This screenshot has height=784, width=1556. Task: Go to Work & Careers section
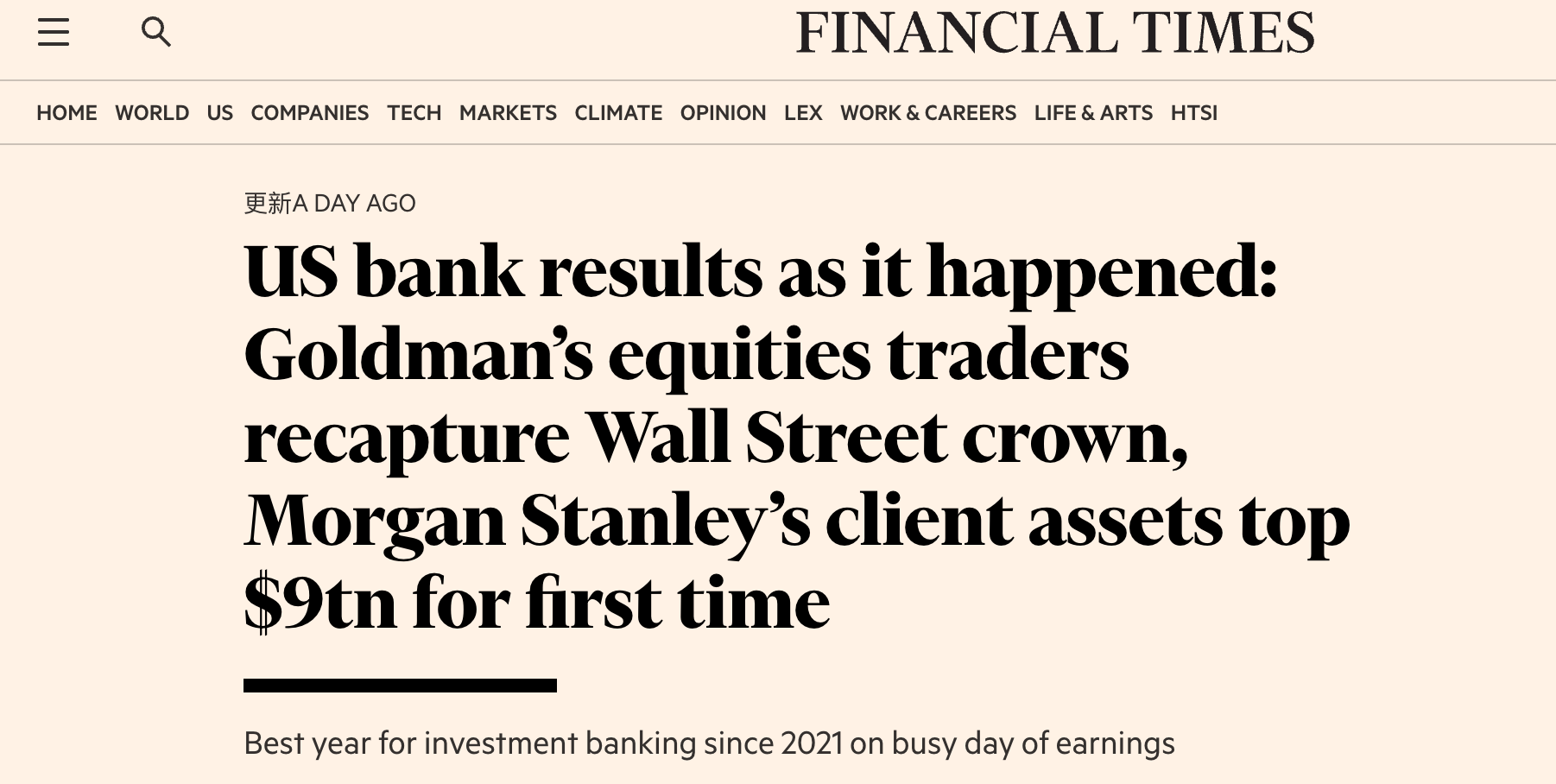(928, 113)
